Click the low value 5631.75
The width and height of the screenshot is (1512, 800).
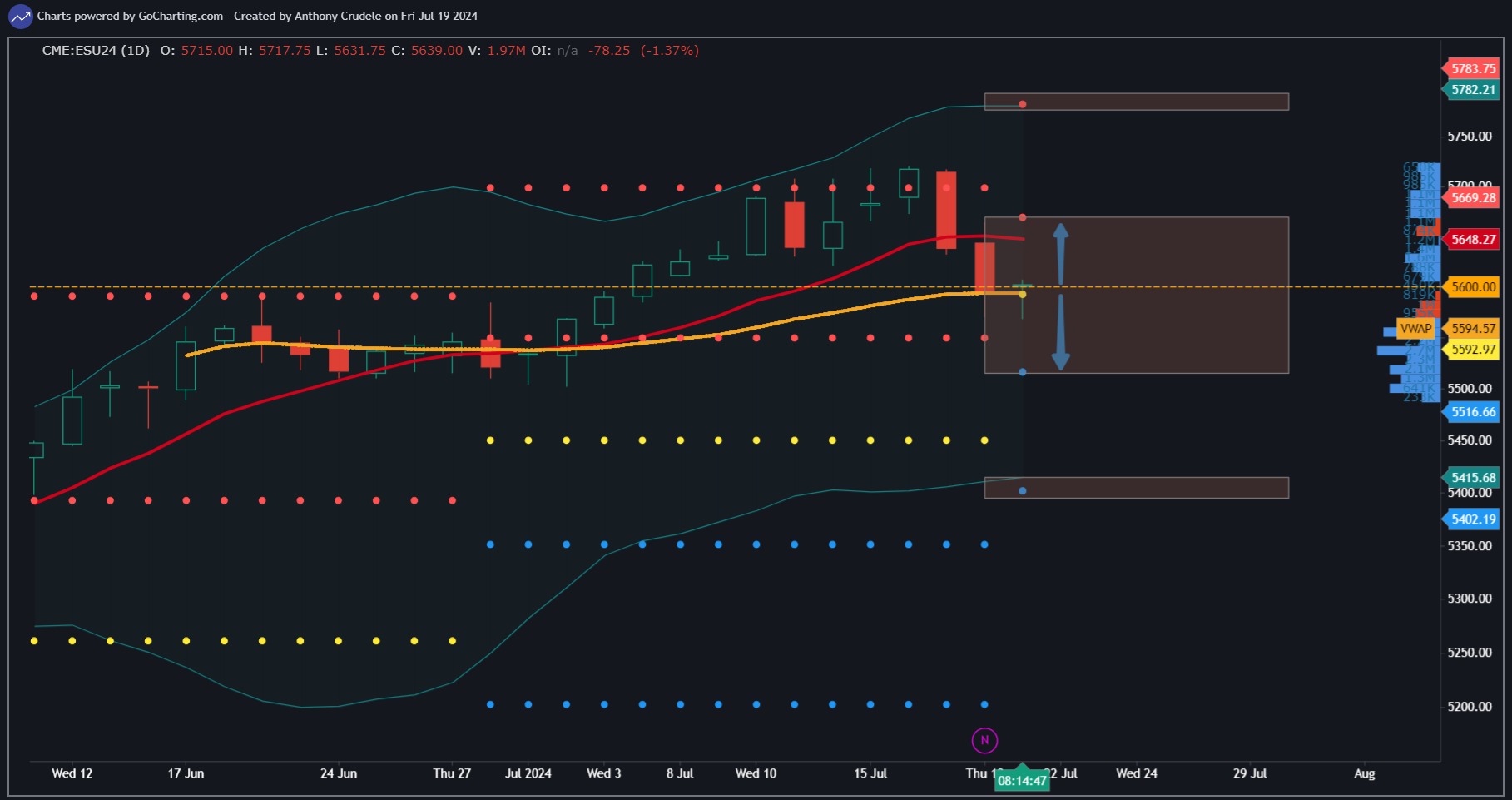[359, 51]
